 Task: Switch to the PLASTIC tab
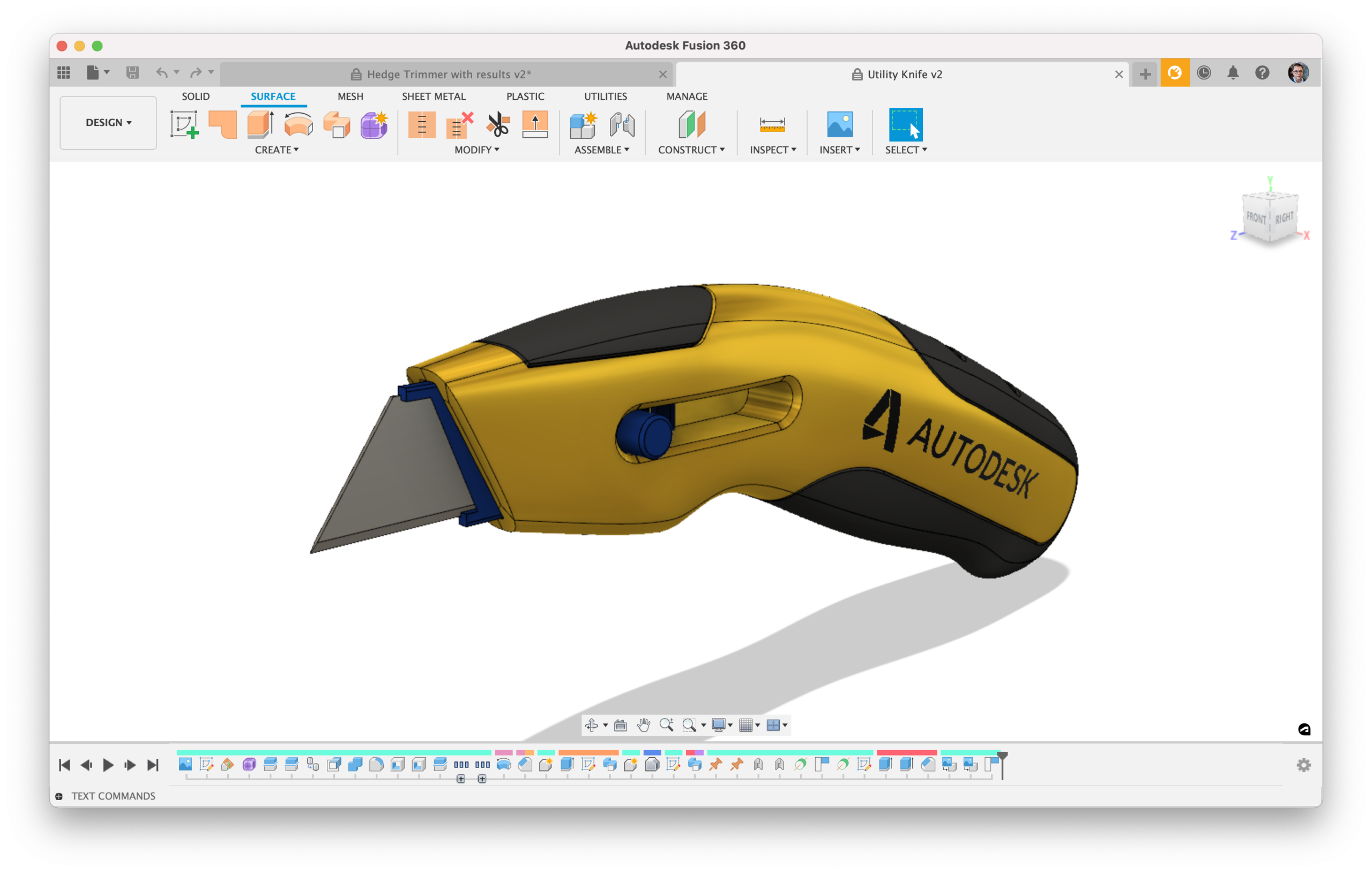pos(525,97)
